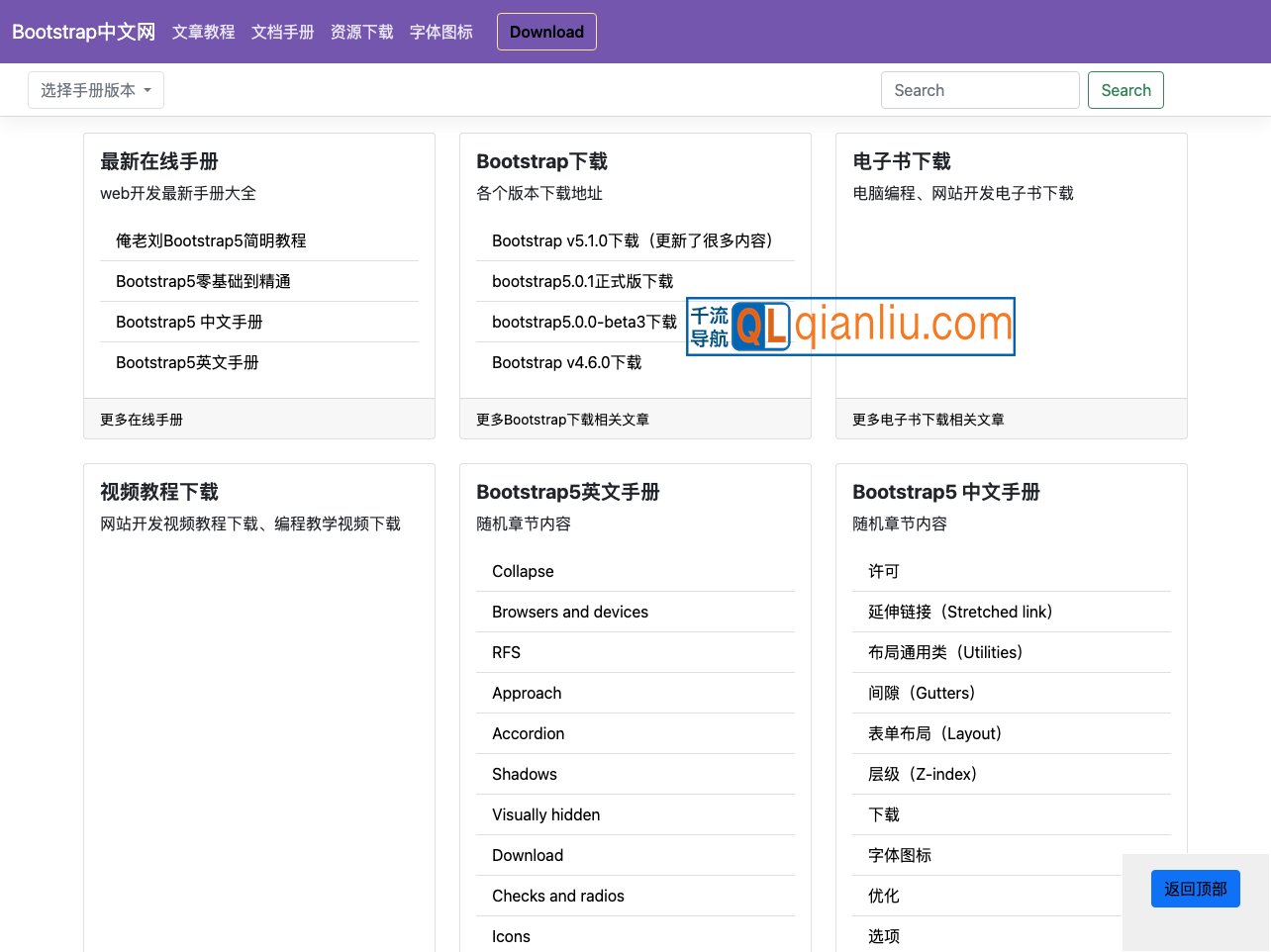
Task: View 更多Bootstrap下载相关文章
Action: [562, 419]
